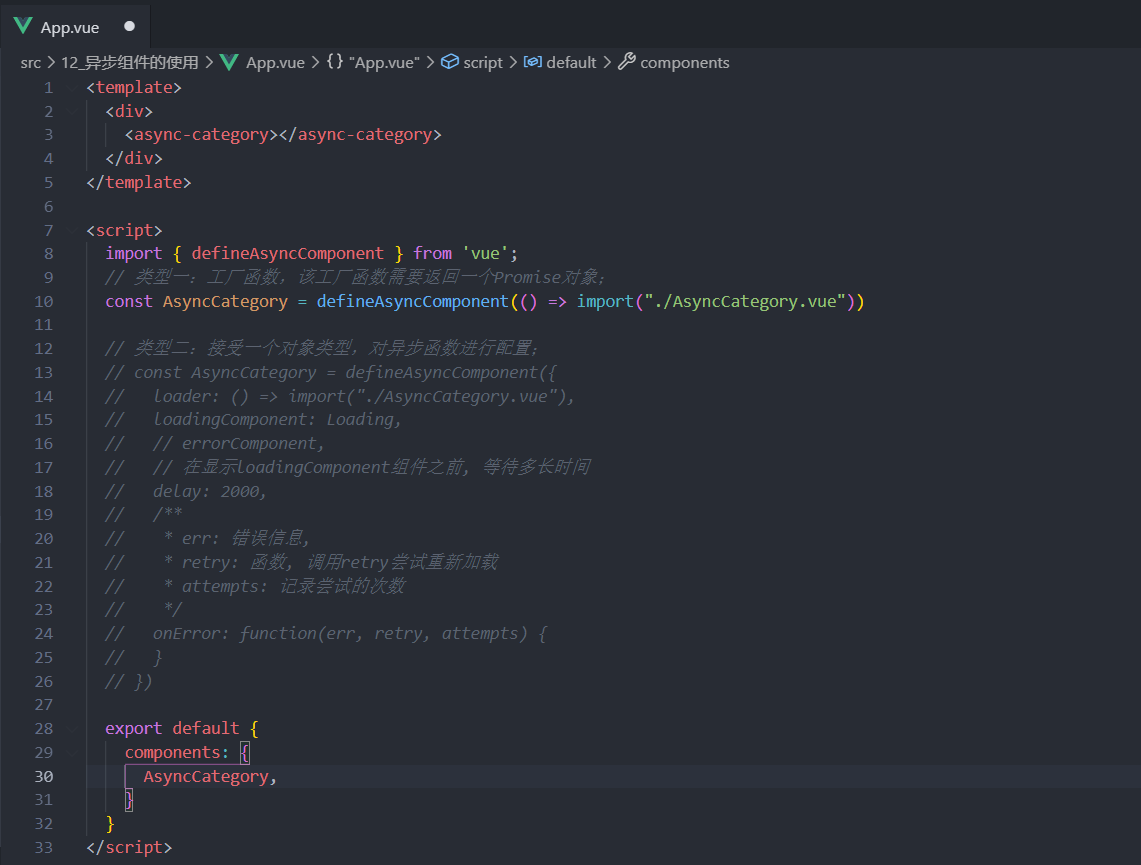
Task: Click the unsaved changes dot on App.vue tab
Action: (x=128, y=25)
